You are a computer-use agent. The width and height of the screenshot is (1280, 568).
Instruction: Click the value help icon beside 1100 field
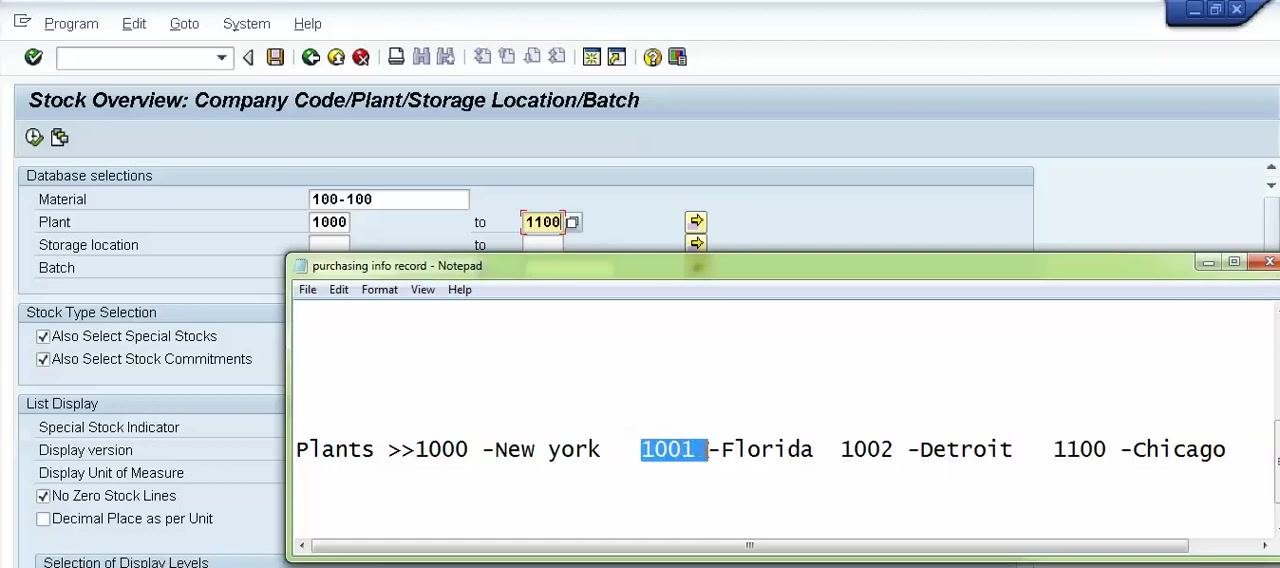(x=573, y=222)
